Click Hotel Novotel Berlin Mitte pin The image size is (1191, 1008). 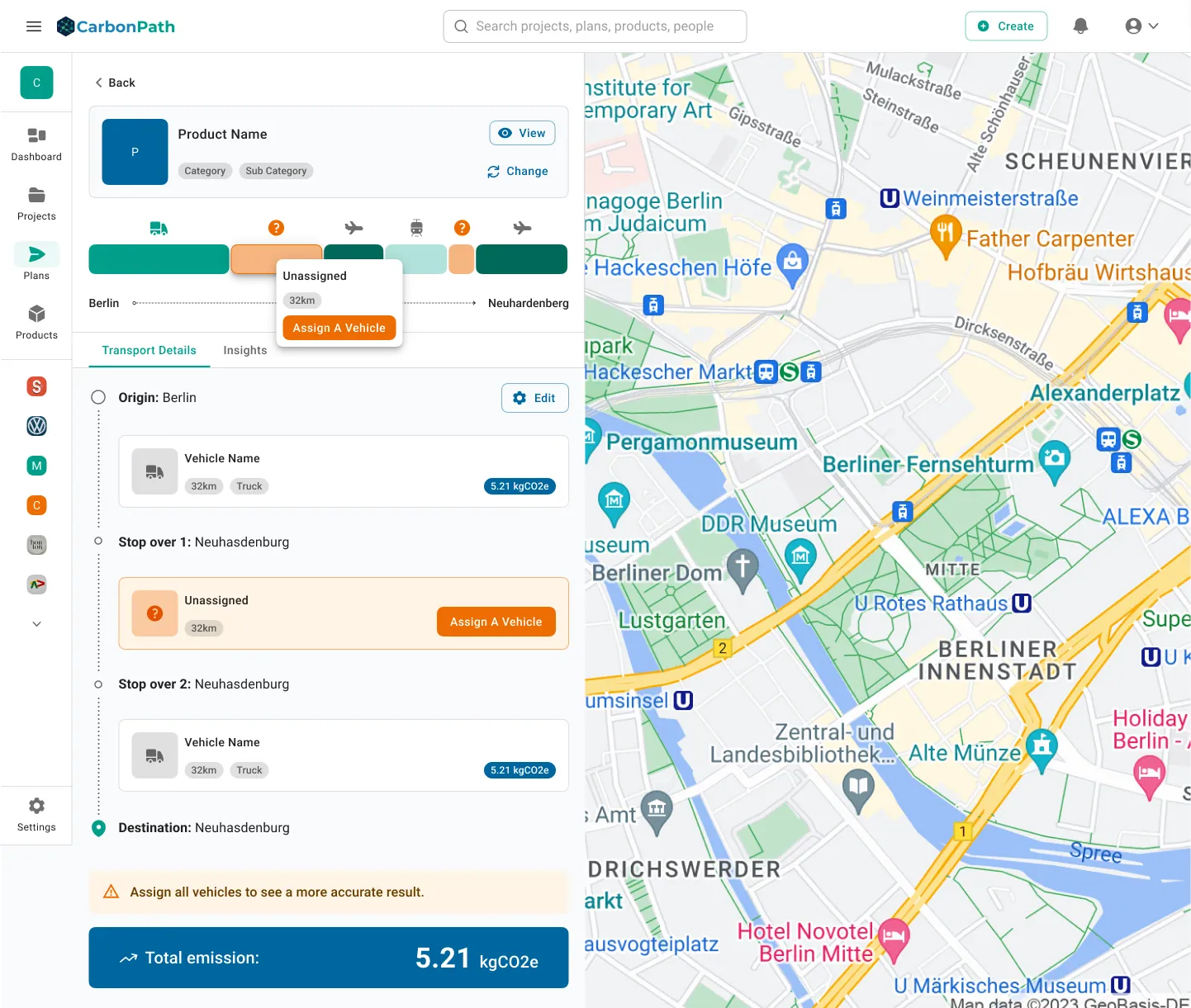[x=893, y=940]
